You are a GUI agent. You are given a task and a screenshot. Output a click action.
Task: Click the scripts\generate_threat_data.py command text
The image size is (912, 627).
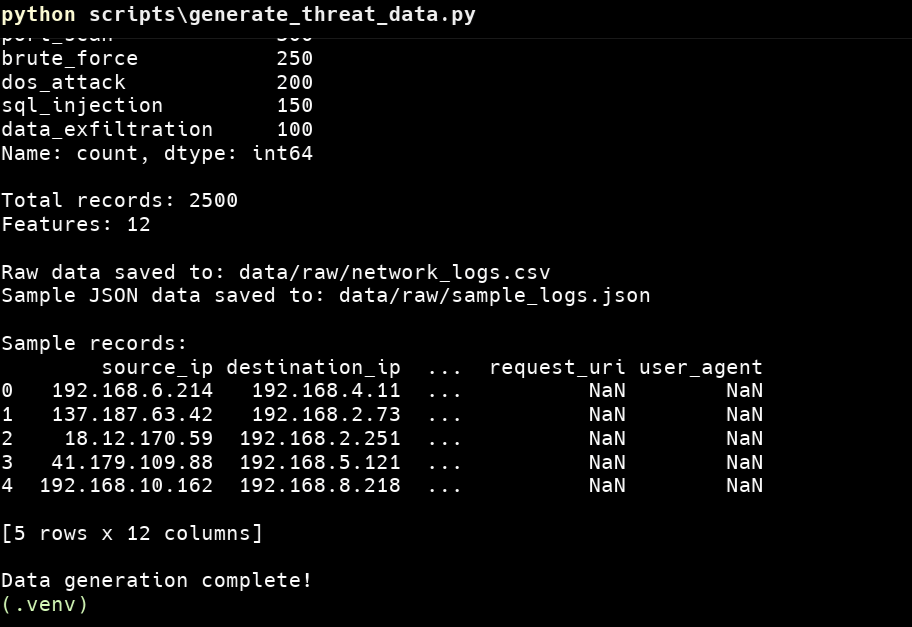(x=282, y=14)
